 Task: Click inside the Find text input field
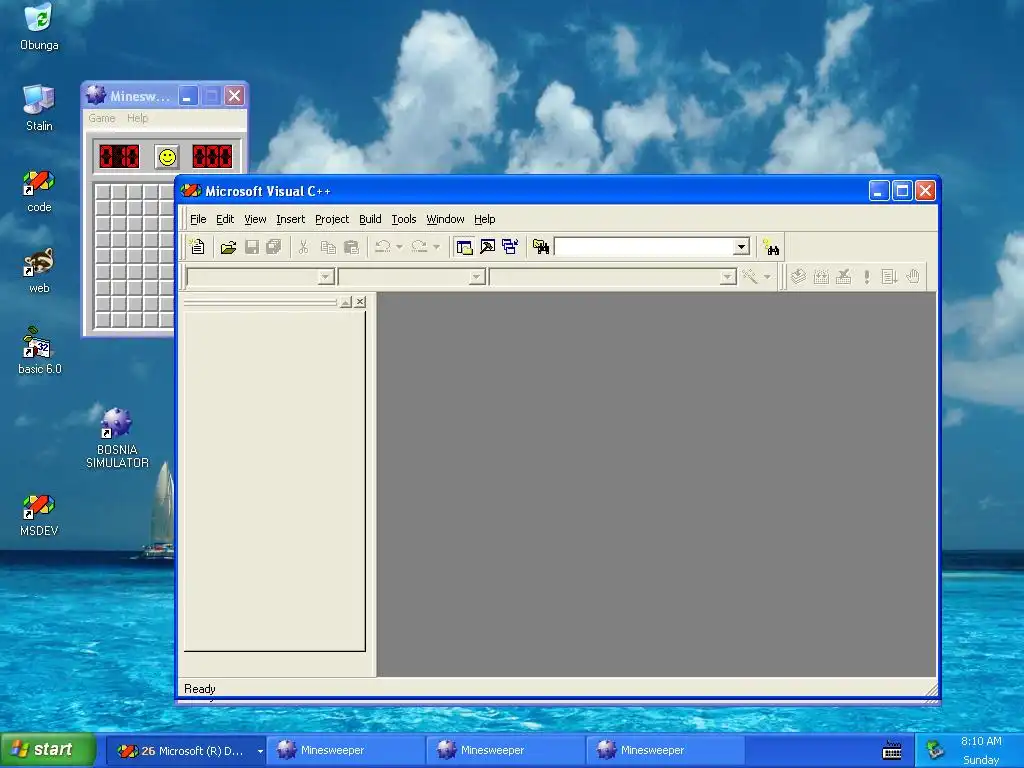(644, 247)
